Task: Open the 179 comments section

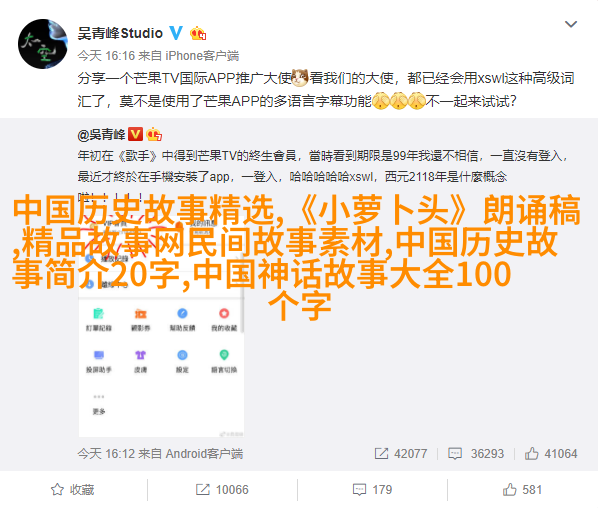Action: tap(372, 490)
